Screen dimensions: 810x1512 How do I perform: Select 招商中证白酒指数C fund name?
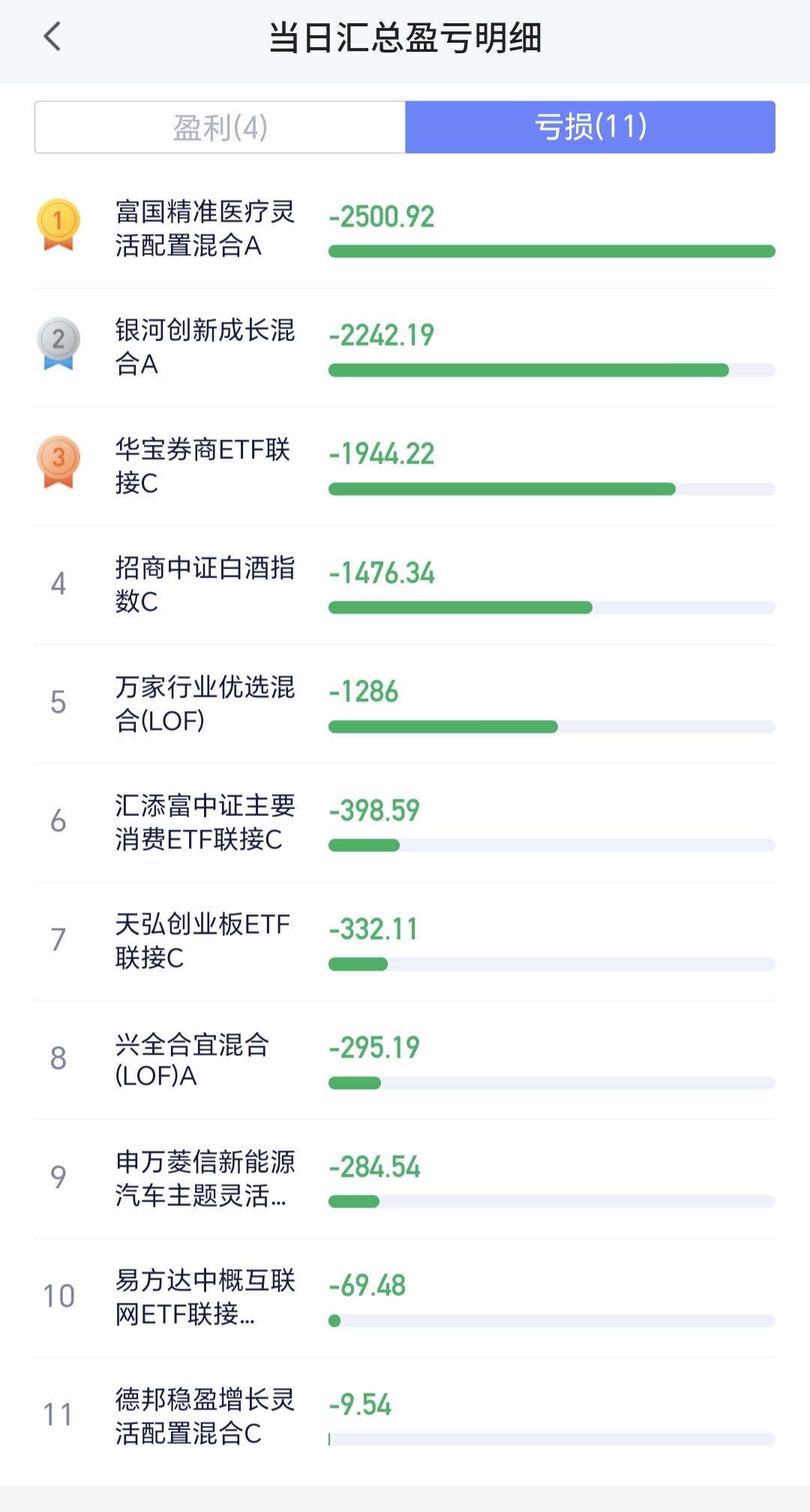point(205,584)
